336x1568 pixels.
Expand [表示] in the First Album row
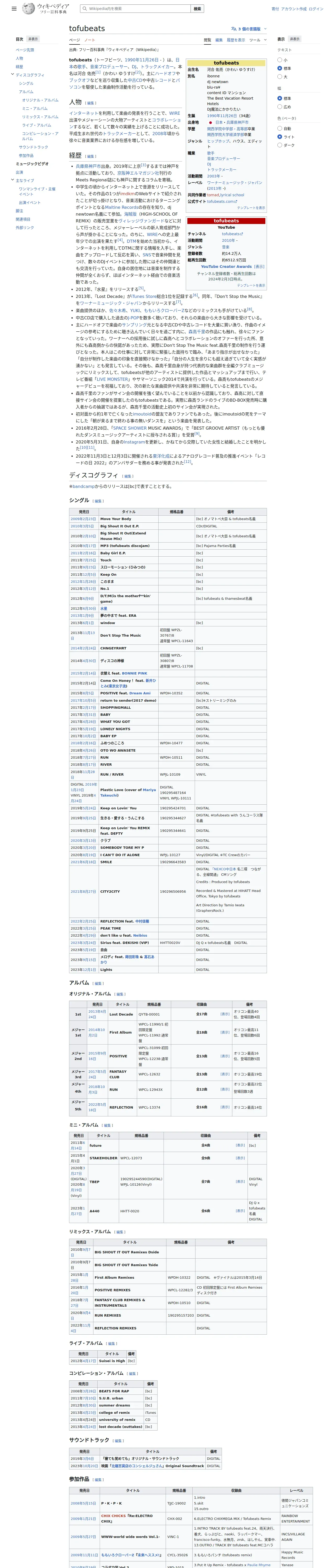click(225, 1032)
